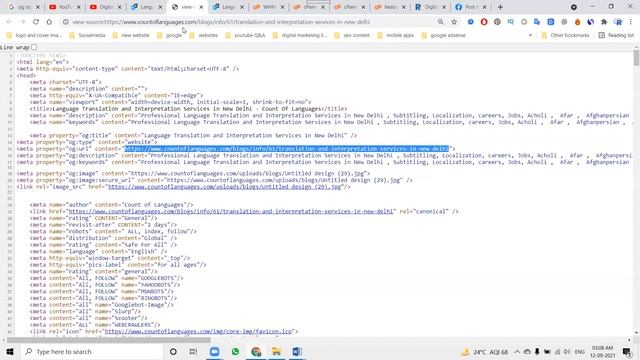
Task: Open the Reading list
Action: click(x=616, y=36)
